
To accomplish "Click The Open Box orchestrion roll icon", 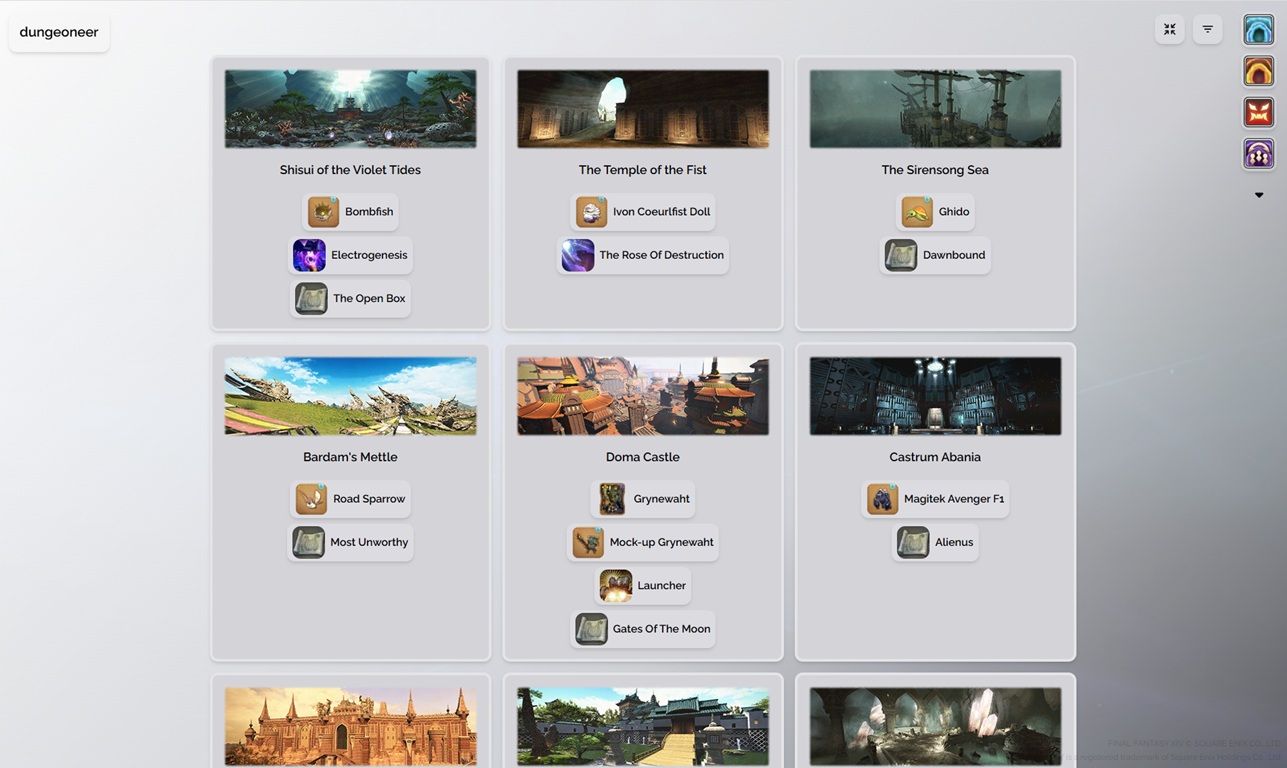I will click(311, 298).
